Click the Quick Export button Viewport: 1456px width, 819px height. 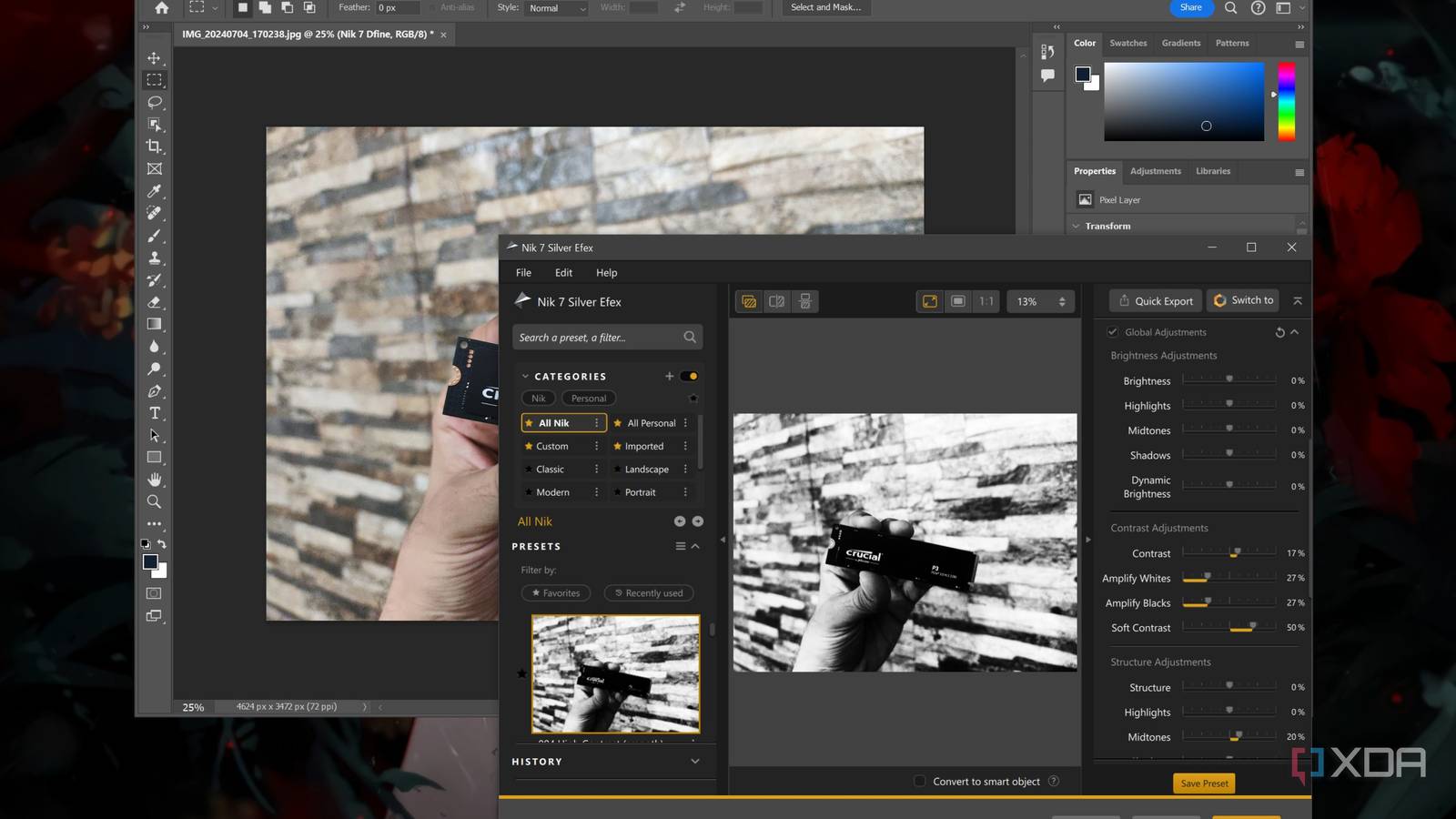coord(1156,301)
